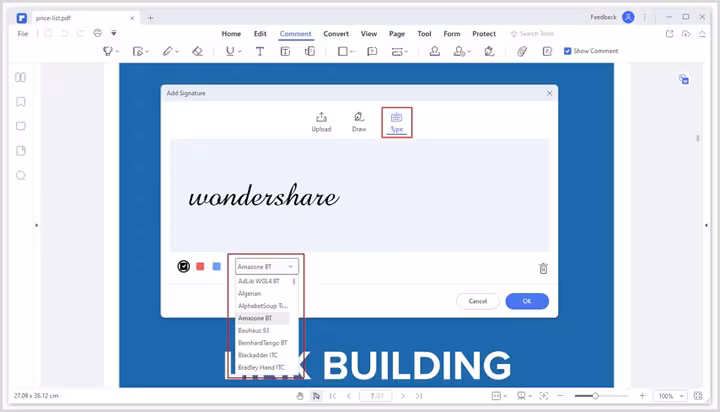
Task: Choose the blue signature color
Action: (217, 266)
